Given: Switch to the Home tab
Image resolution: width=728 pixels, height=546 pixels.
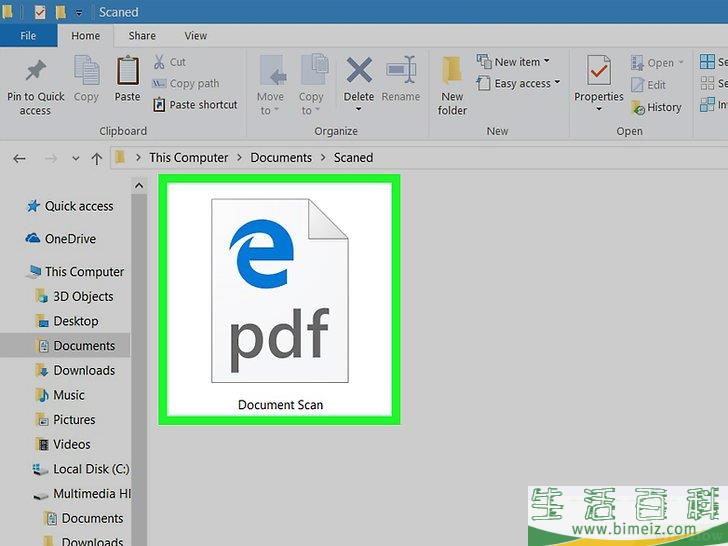Looking at the screenshot, I should [85, 36].
